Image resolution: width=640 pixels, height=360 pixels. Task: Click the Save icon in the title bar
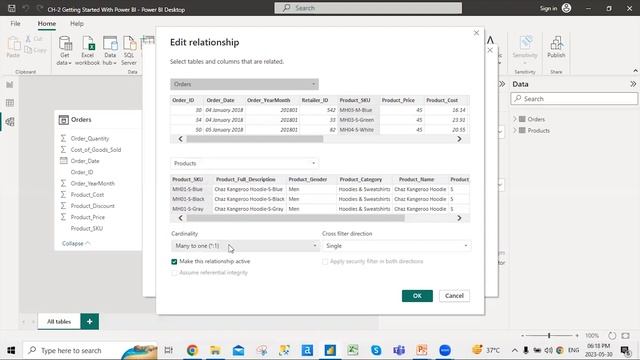[x=12, y=8]
